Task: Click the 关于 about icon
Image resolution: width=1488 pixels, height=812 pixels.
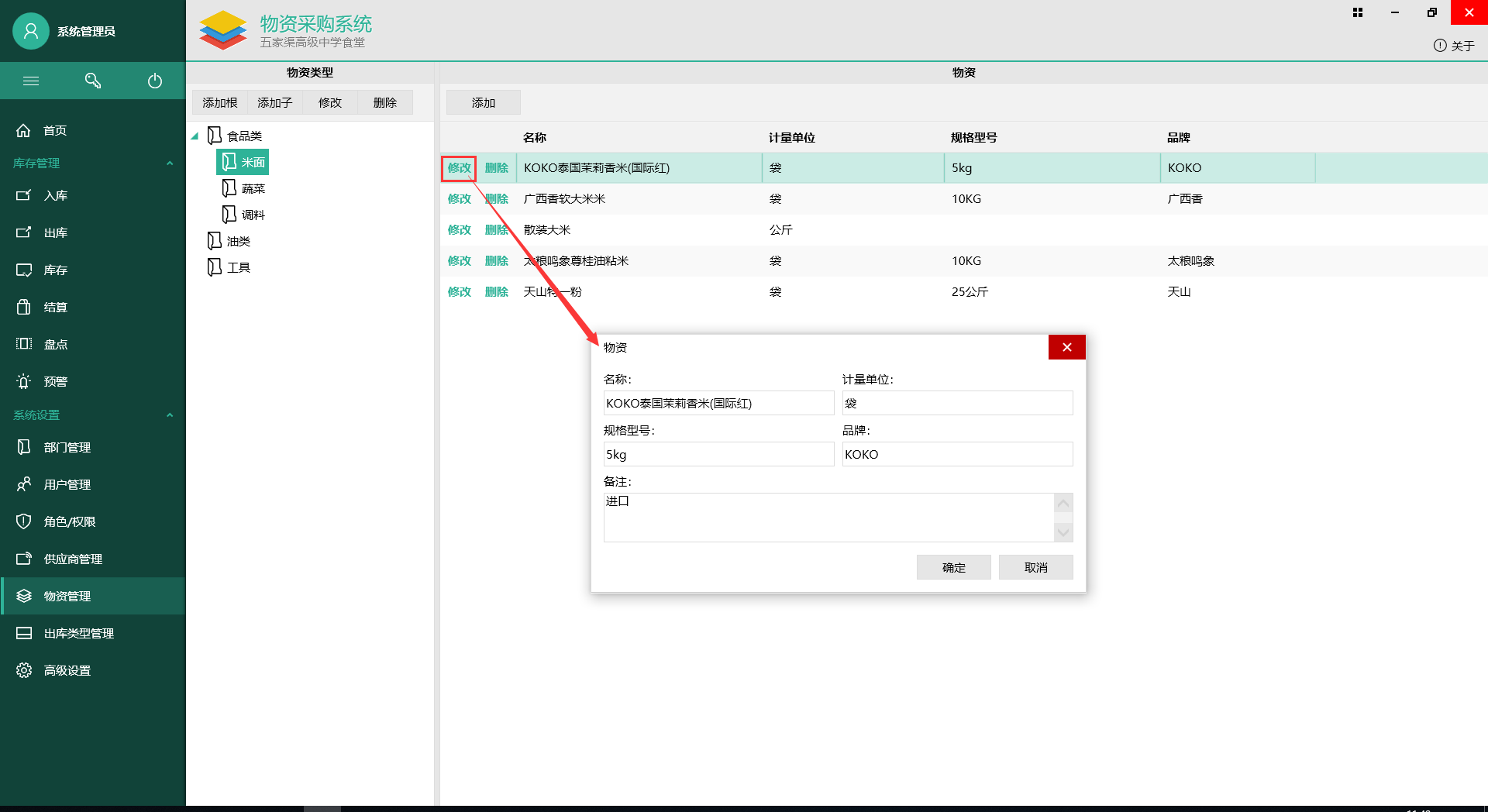Action: coord(1440,46)
